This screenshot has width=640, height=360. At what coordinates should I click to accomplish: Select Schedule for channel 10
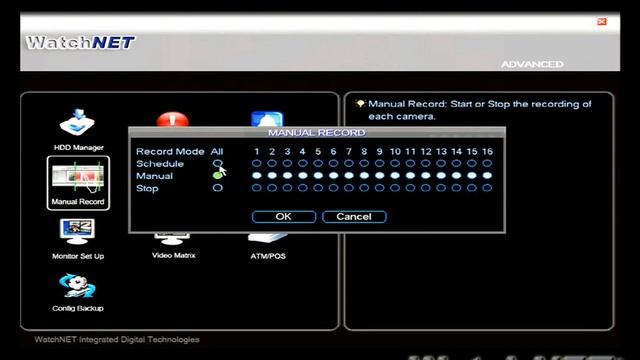click(395, 163)
